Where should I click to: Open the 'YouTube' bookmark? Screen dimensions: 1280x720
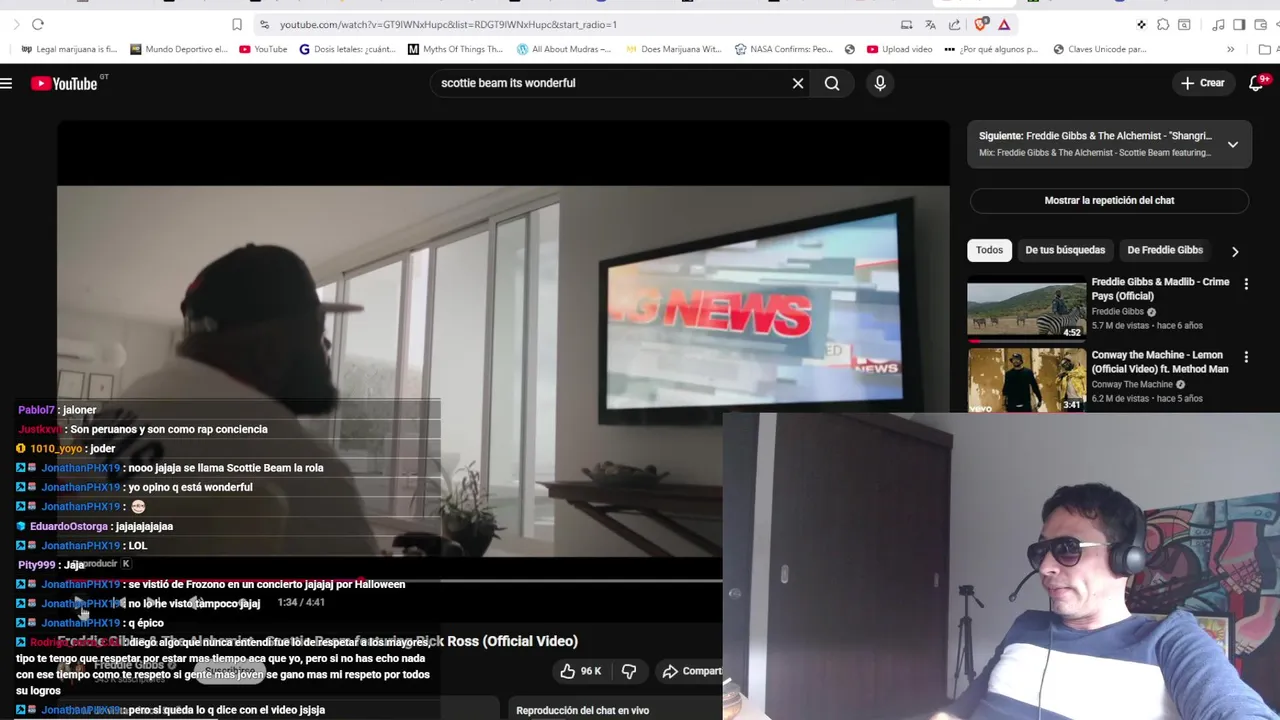[263, 49]
